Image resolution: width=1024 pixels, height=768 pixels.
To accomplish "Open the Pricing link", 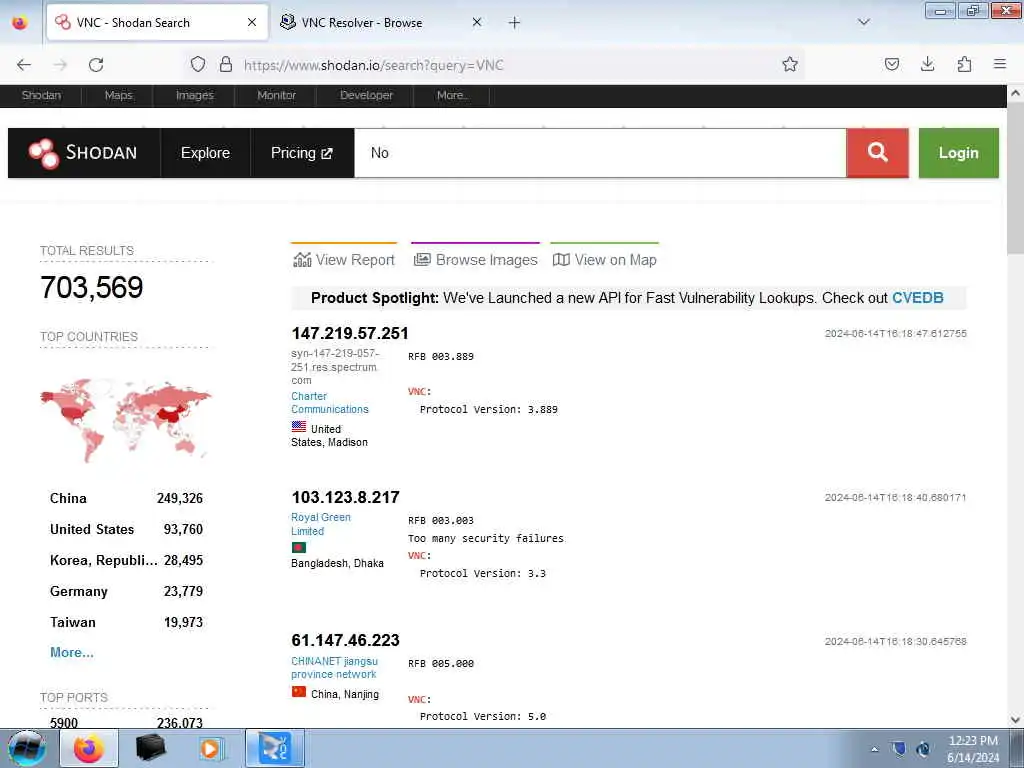I will click(302, 153).
